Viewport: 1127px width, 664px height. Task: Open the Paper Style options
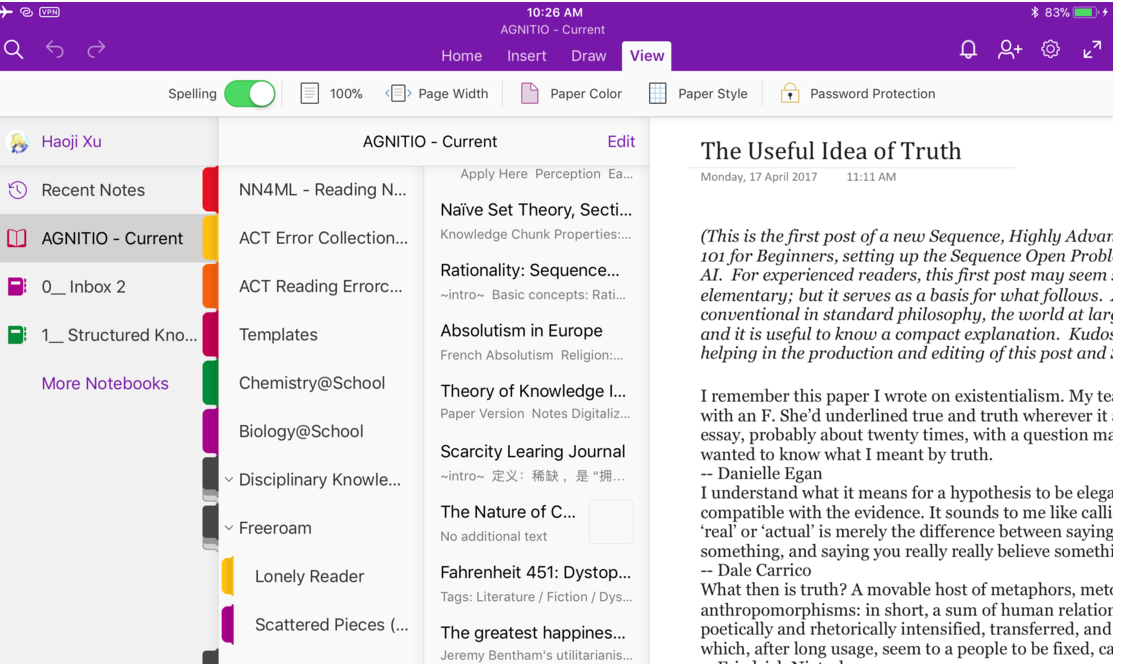tap(698, 93)
